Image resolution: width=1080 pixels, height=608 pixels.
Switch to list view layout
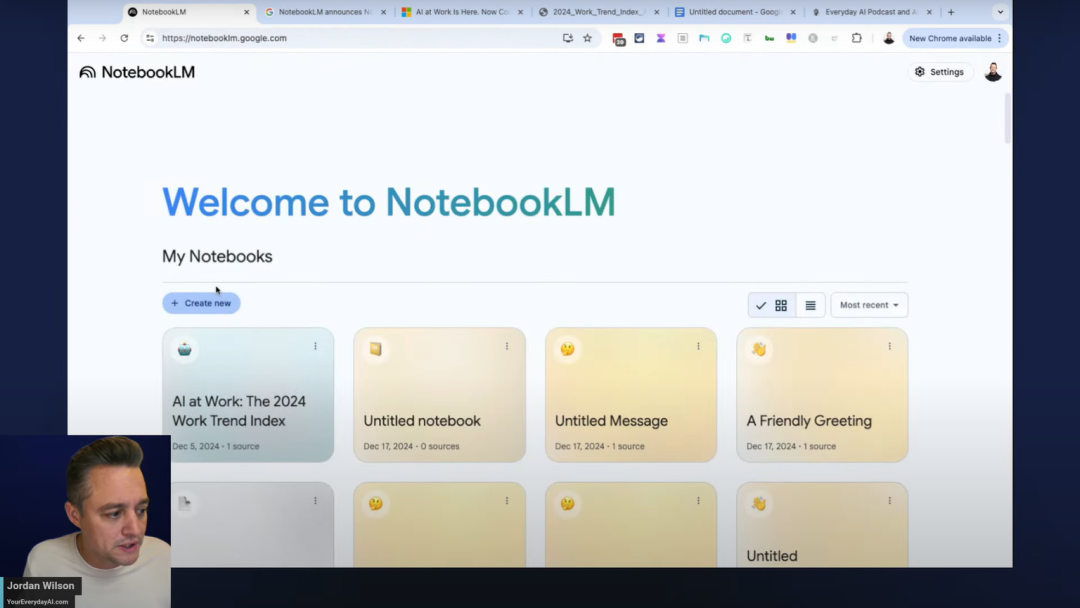point(810,305)
